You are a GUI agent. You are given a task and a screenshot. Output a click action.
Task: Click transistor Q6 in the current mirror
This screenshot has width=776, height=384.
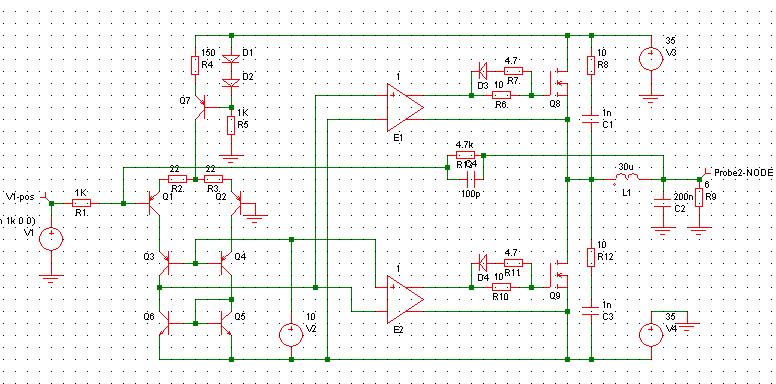point(165,323)
